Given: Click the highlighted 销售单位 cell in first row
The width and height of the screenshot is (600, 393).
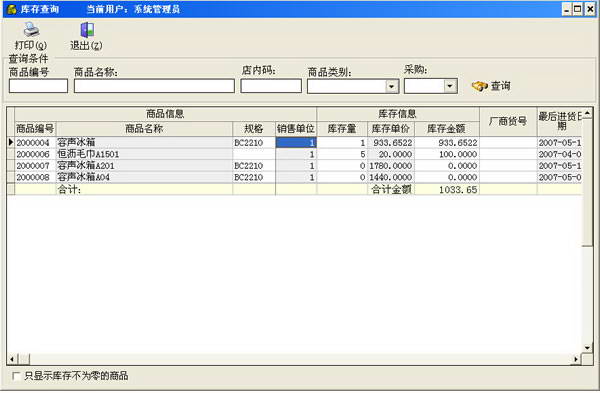Looking at the screenshot, I should tap(296, 143).
